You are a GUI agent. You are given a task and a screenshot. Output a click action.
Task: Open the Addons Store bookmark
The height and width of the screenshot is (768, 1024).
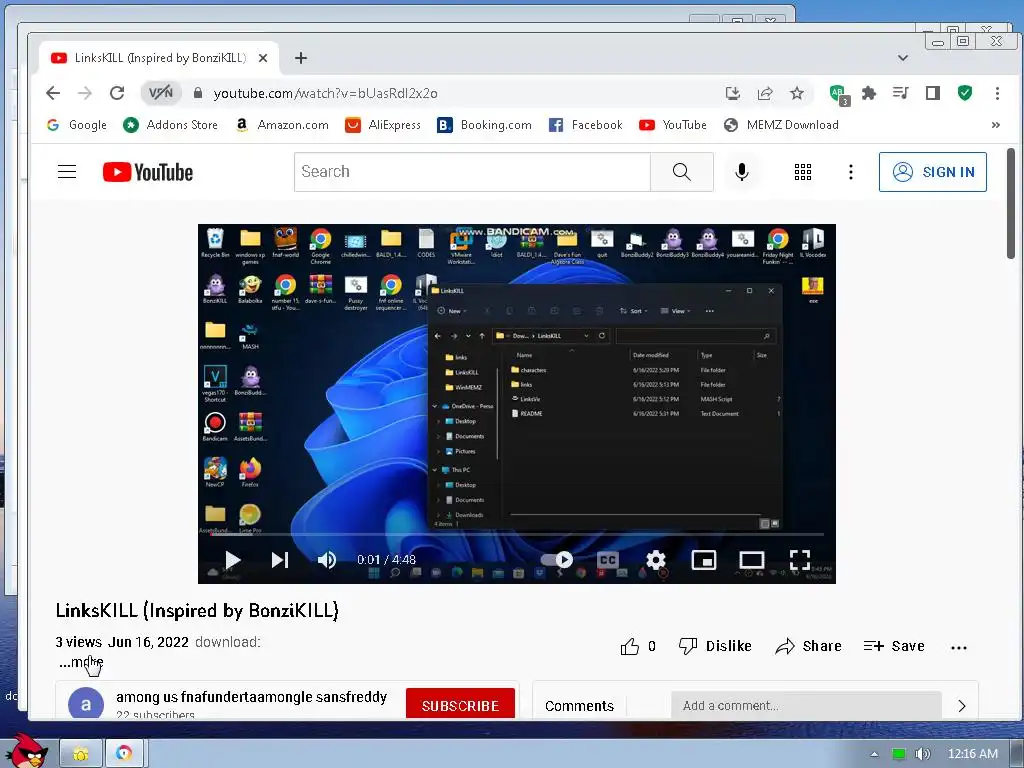tap(170, 125)
